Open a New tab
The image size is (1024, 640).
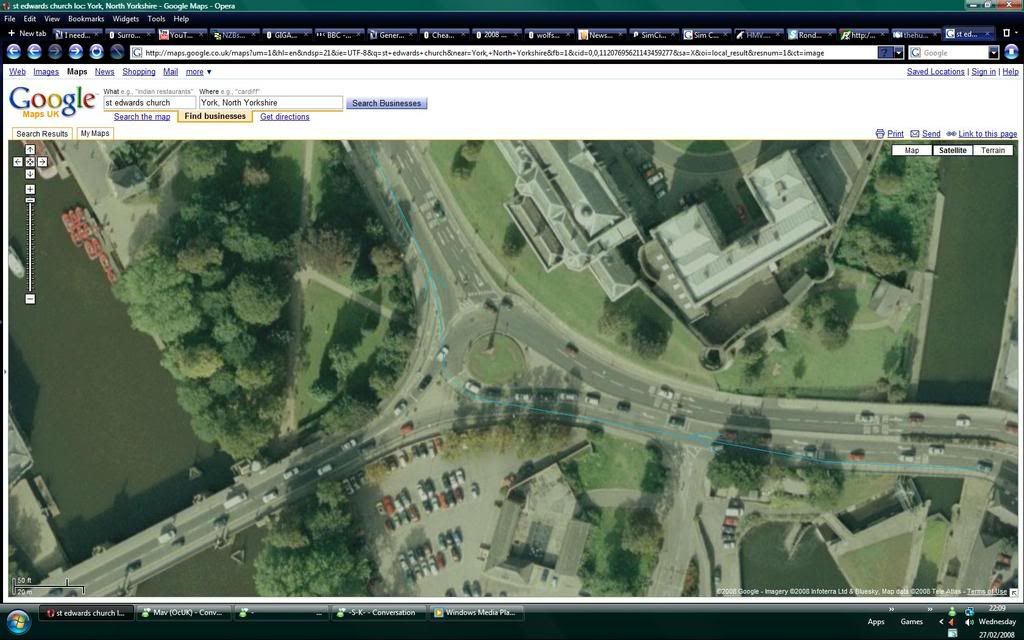(27, 33)
